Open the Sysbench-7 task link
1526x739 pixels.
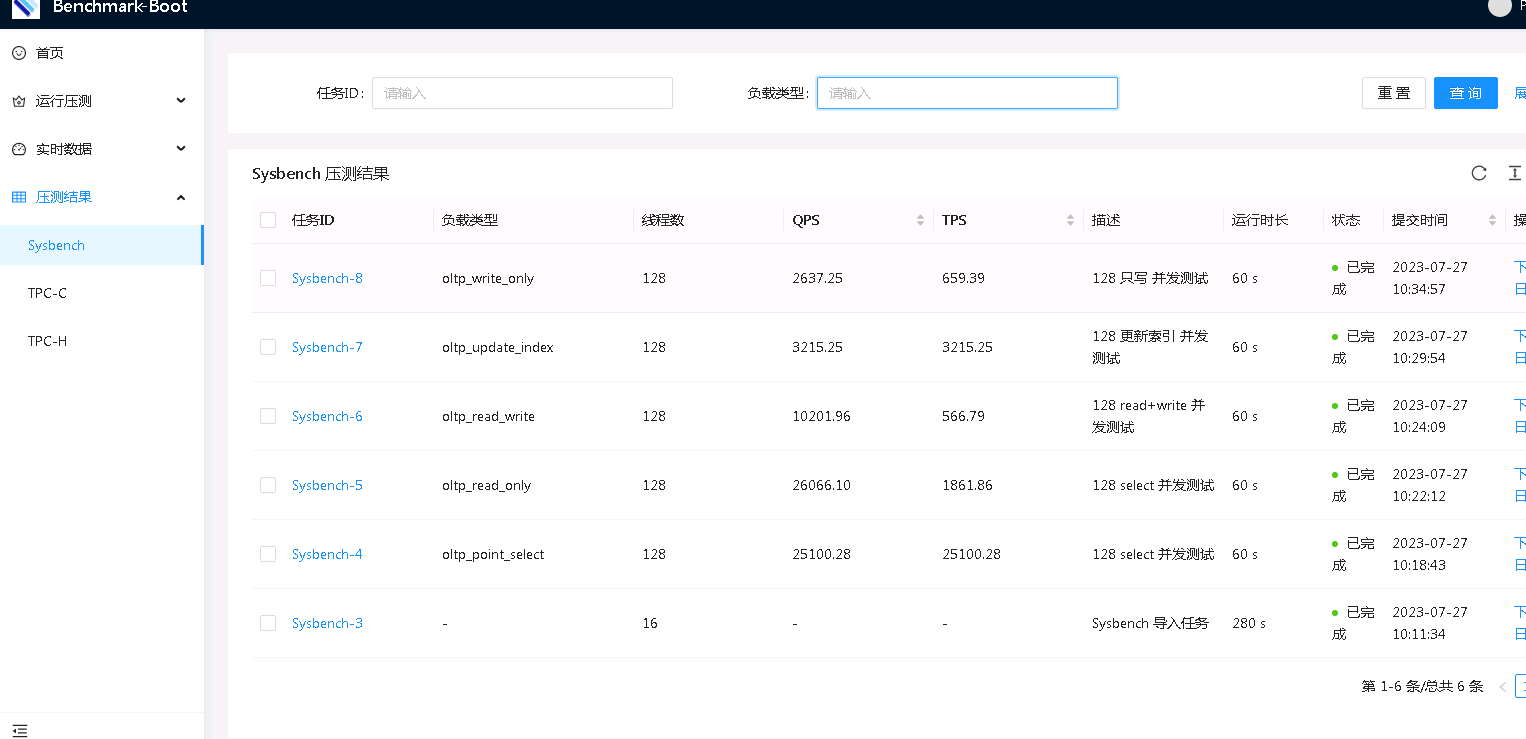[327, 347]
